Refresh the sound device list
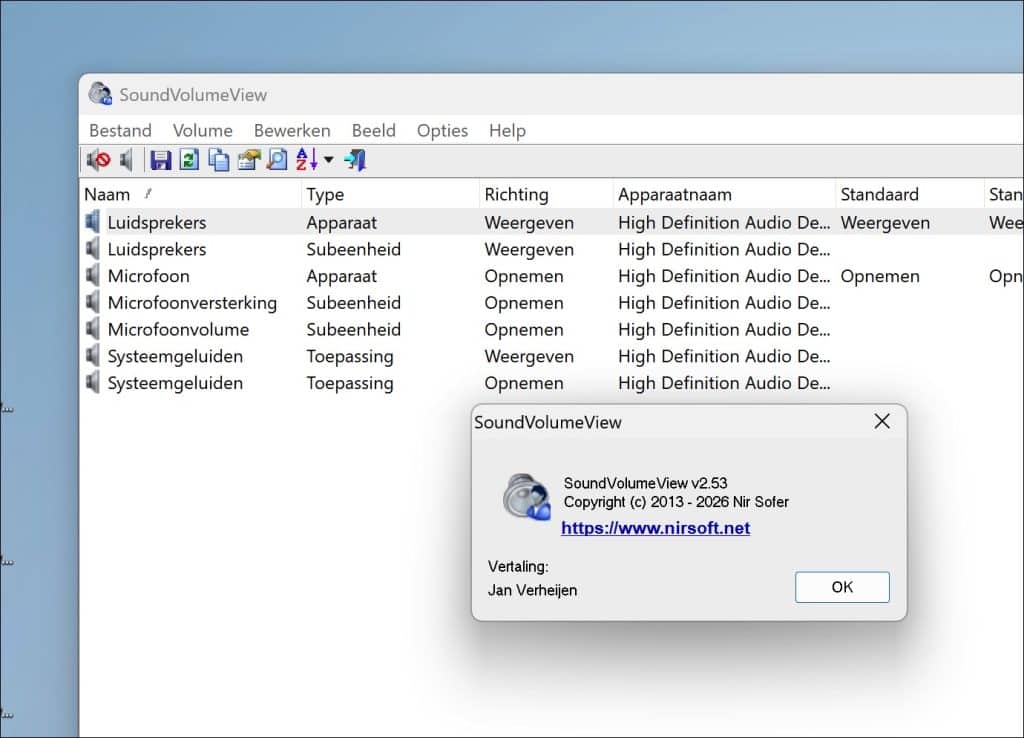Viewport: 1024px width, 738px height. 189,160
